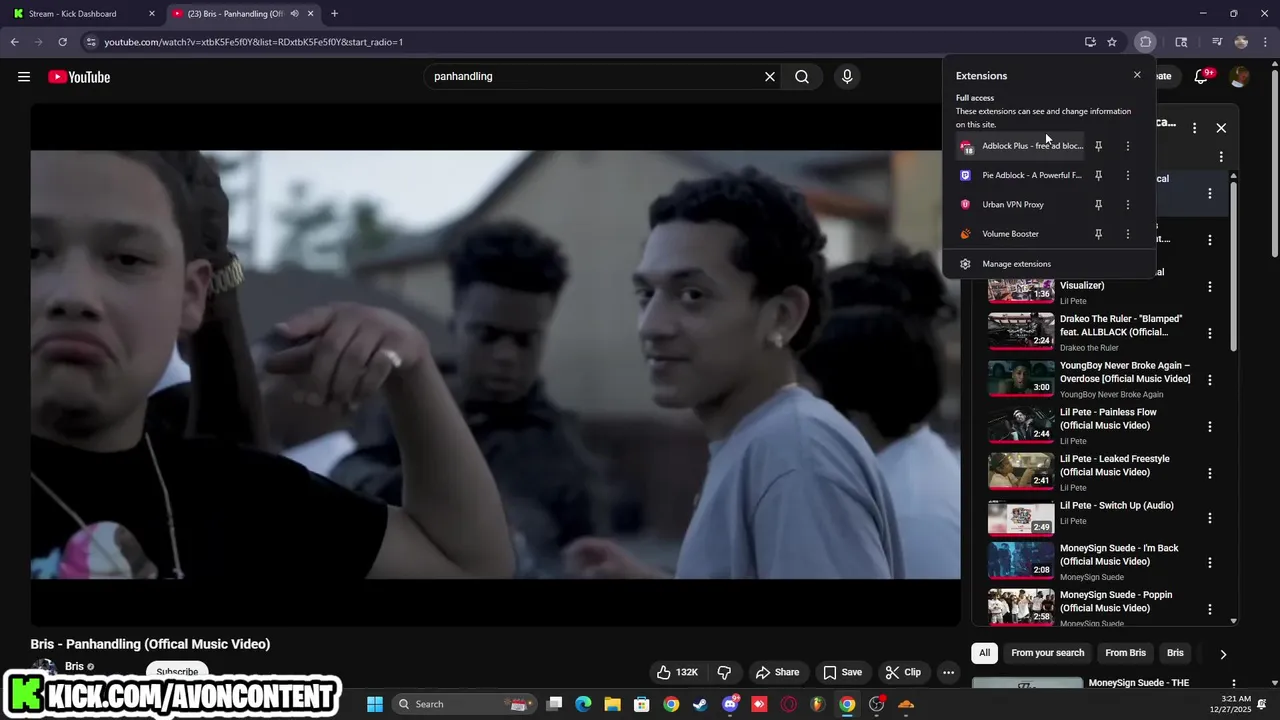The width and height of the screenshot is (1280, 720).
Task: Open the YouTube guide hamburger menu
Action: [x=24, y=77]
